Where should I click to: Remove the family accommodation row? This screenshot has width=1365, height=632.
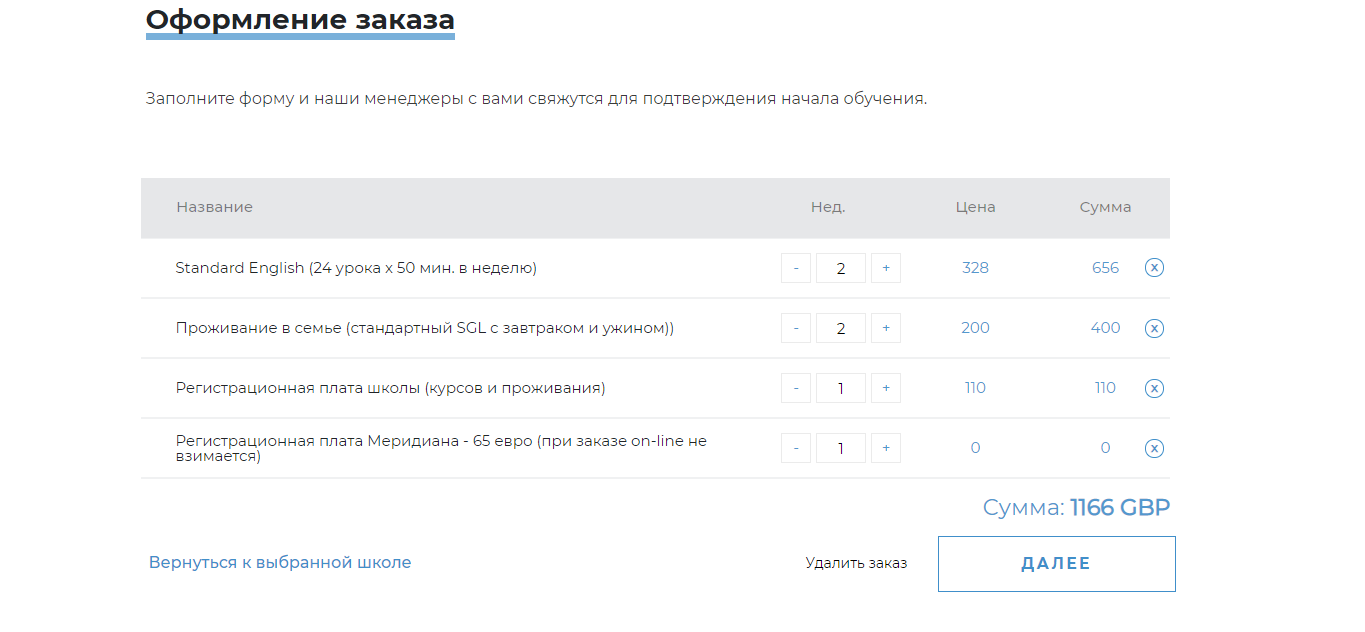(x=1154, y=328)
